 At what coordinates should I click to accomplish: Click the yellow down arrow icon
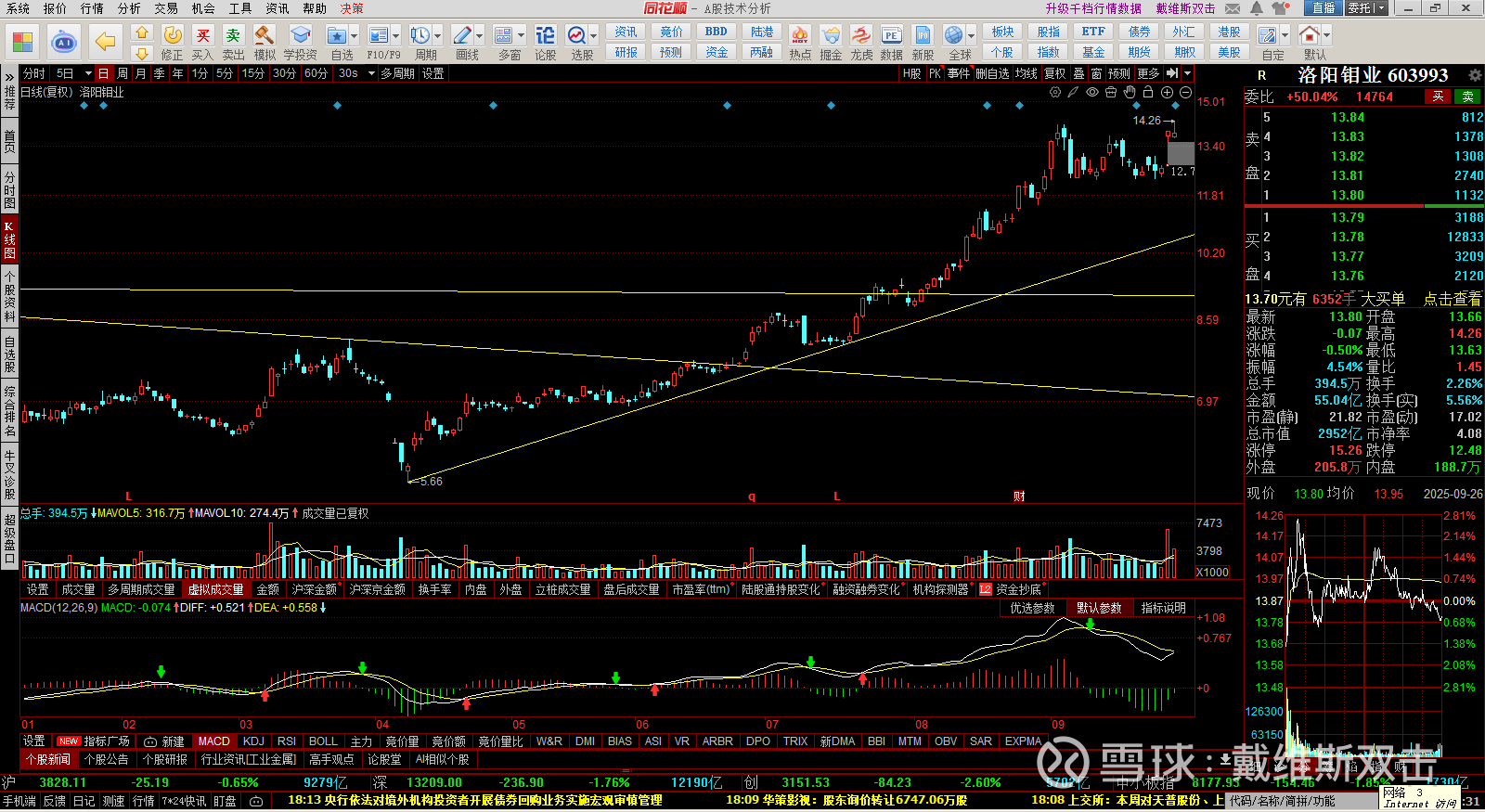[142, 54]
